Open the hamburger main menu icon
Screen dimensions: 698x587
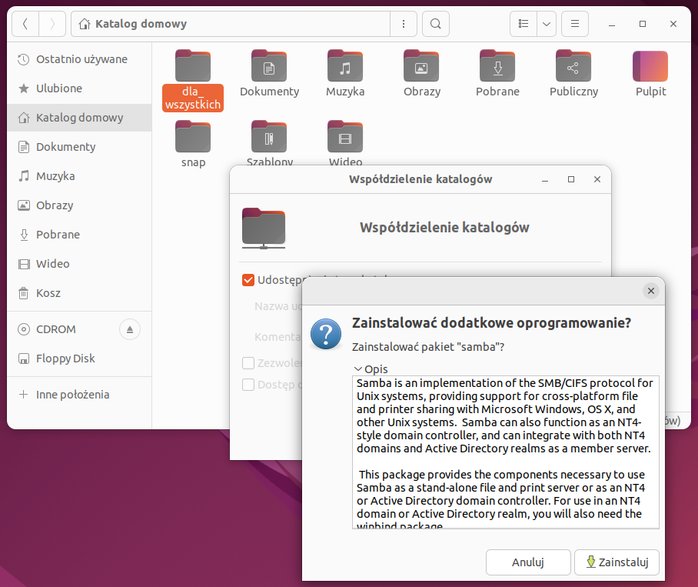(x=575, y=24)
